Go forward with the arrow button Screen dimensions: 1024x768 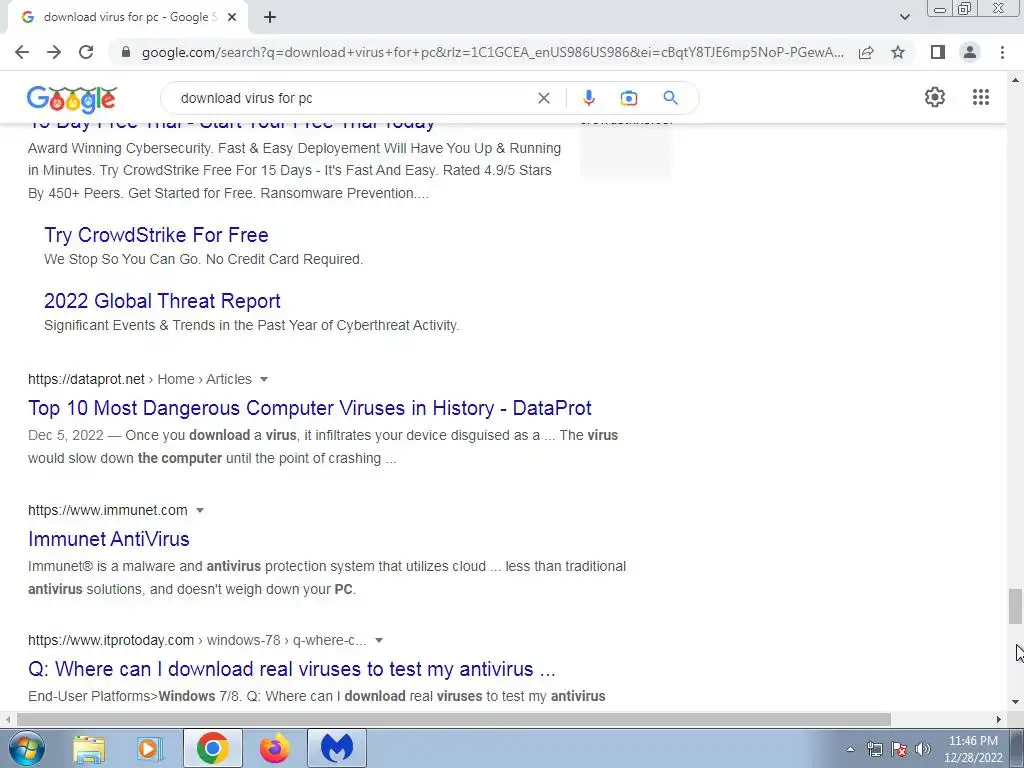coord(54,52)
